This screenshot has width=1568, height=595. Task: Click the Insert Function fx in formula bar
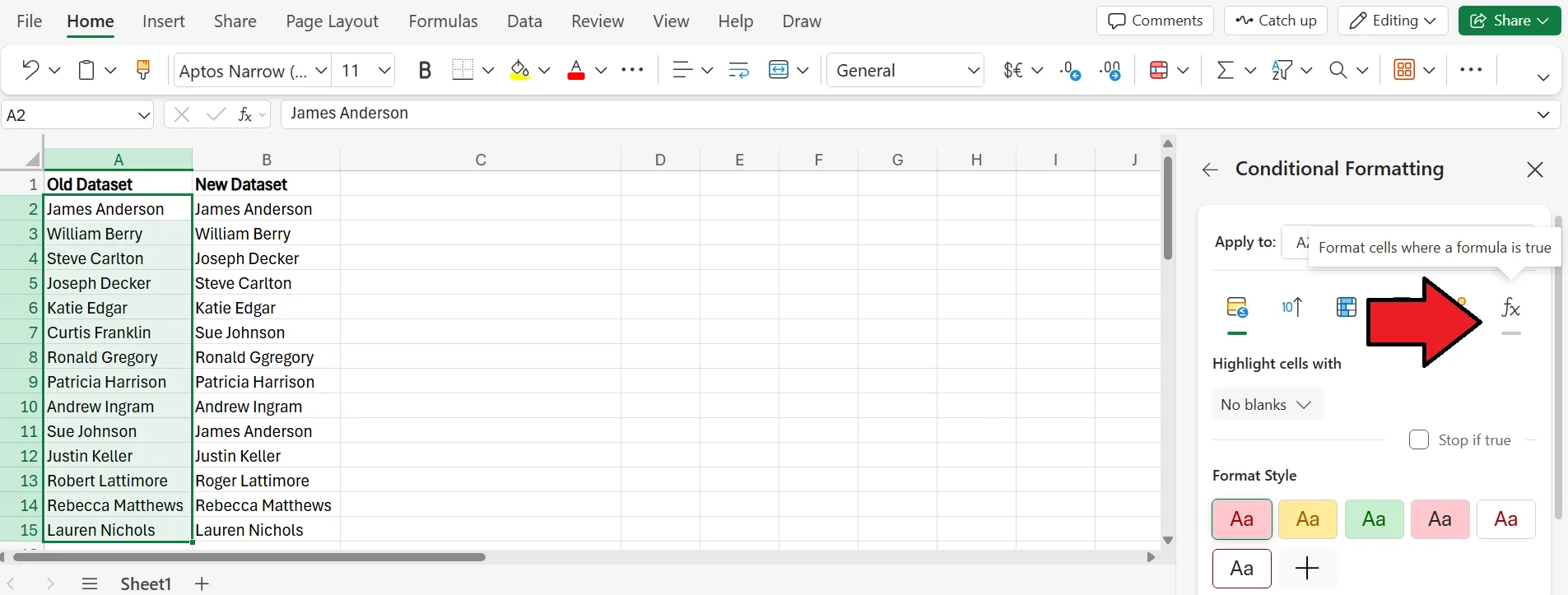coord(245,114)
